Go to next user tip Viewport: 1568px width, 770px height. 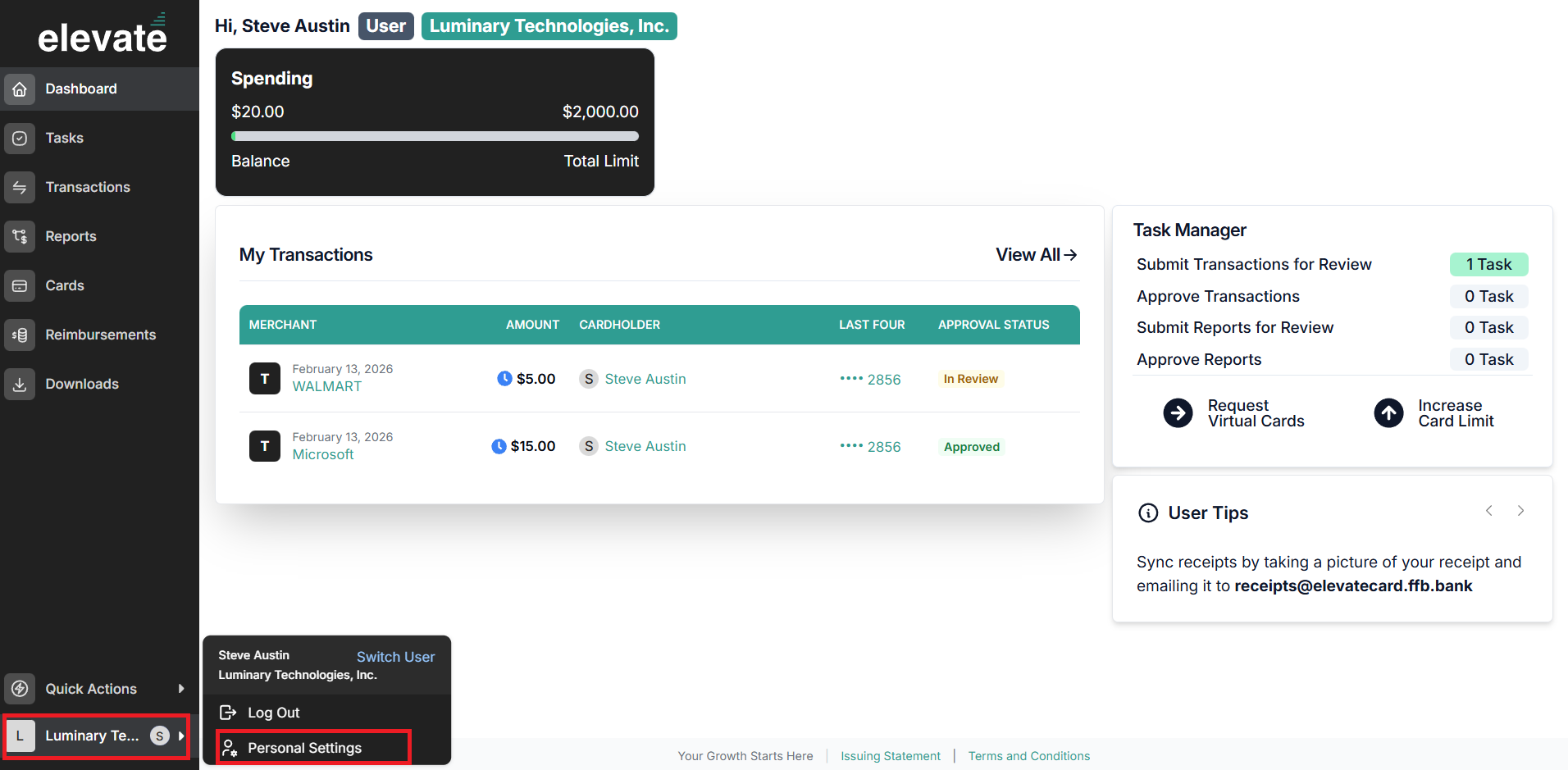pyautogui.click(x=1520, y=511)
